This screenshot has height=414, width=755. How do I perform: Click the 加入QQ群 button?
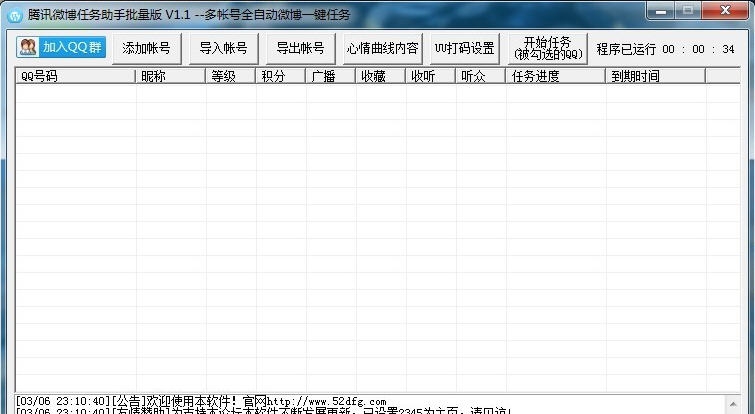pos(61,47)
